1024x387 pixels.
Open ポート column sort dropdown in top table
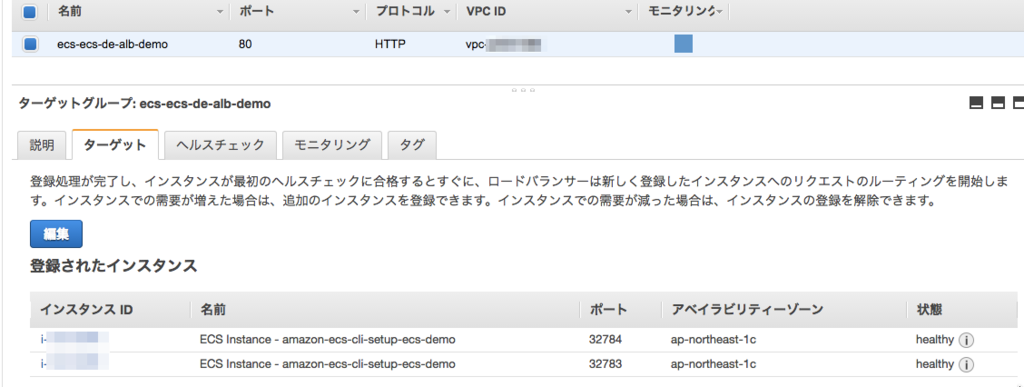[x=356, y=12]
